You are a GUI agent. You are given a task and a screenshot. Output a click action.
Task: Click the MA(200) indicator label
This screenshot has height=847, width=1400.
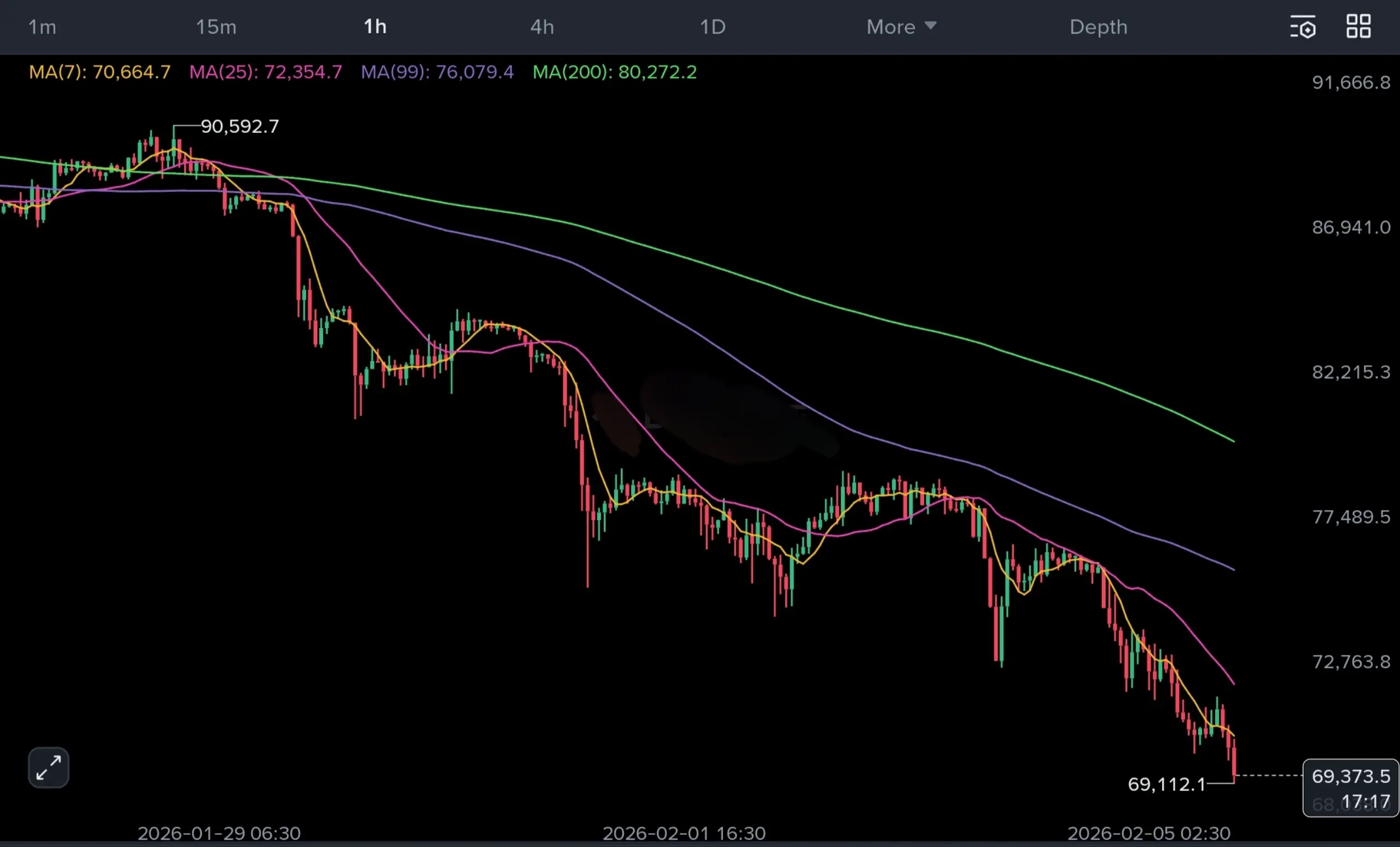614,72
